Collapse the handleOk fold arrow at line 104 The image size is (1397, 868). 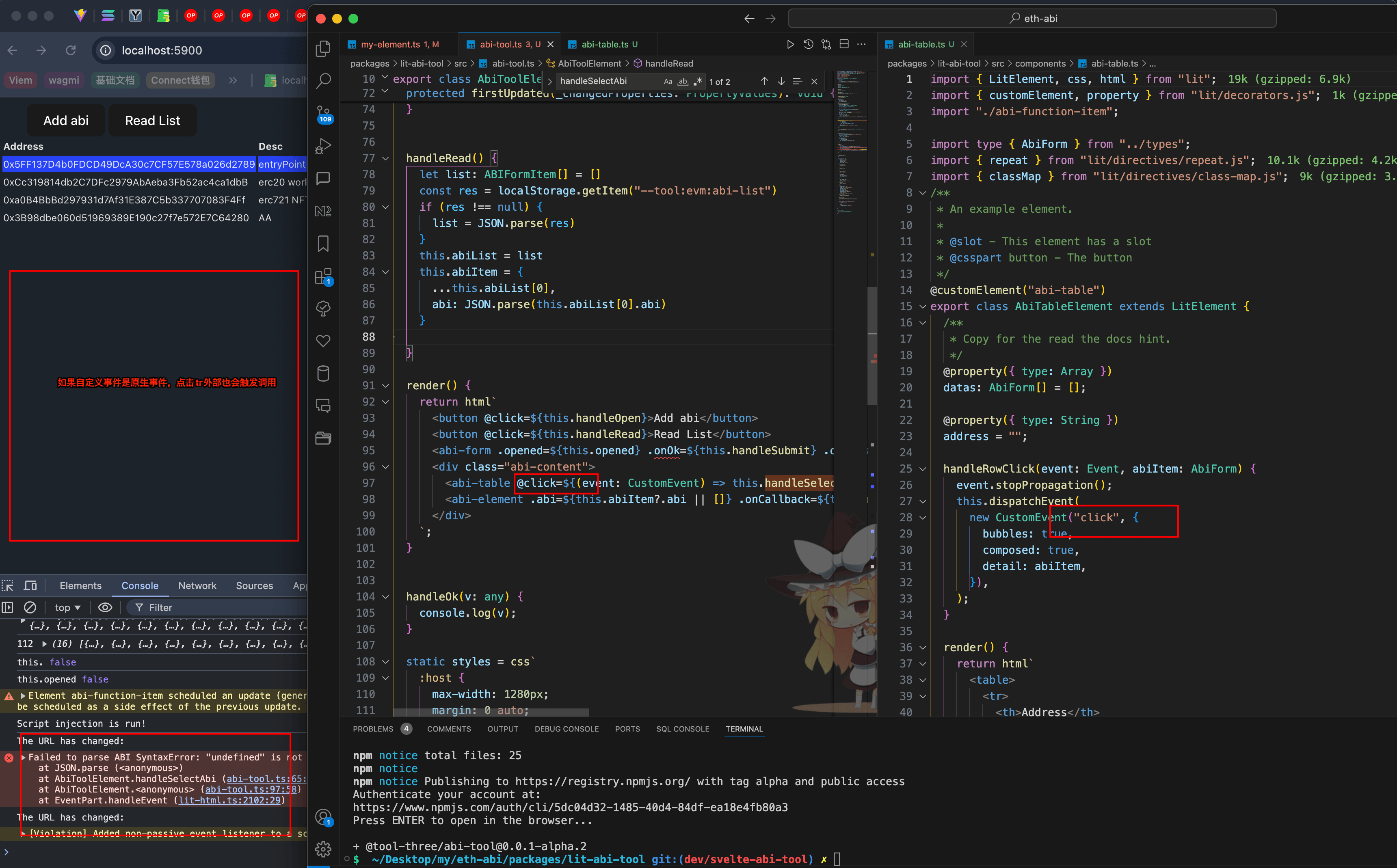[x=385, y=597]
